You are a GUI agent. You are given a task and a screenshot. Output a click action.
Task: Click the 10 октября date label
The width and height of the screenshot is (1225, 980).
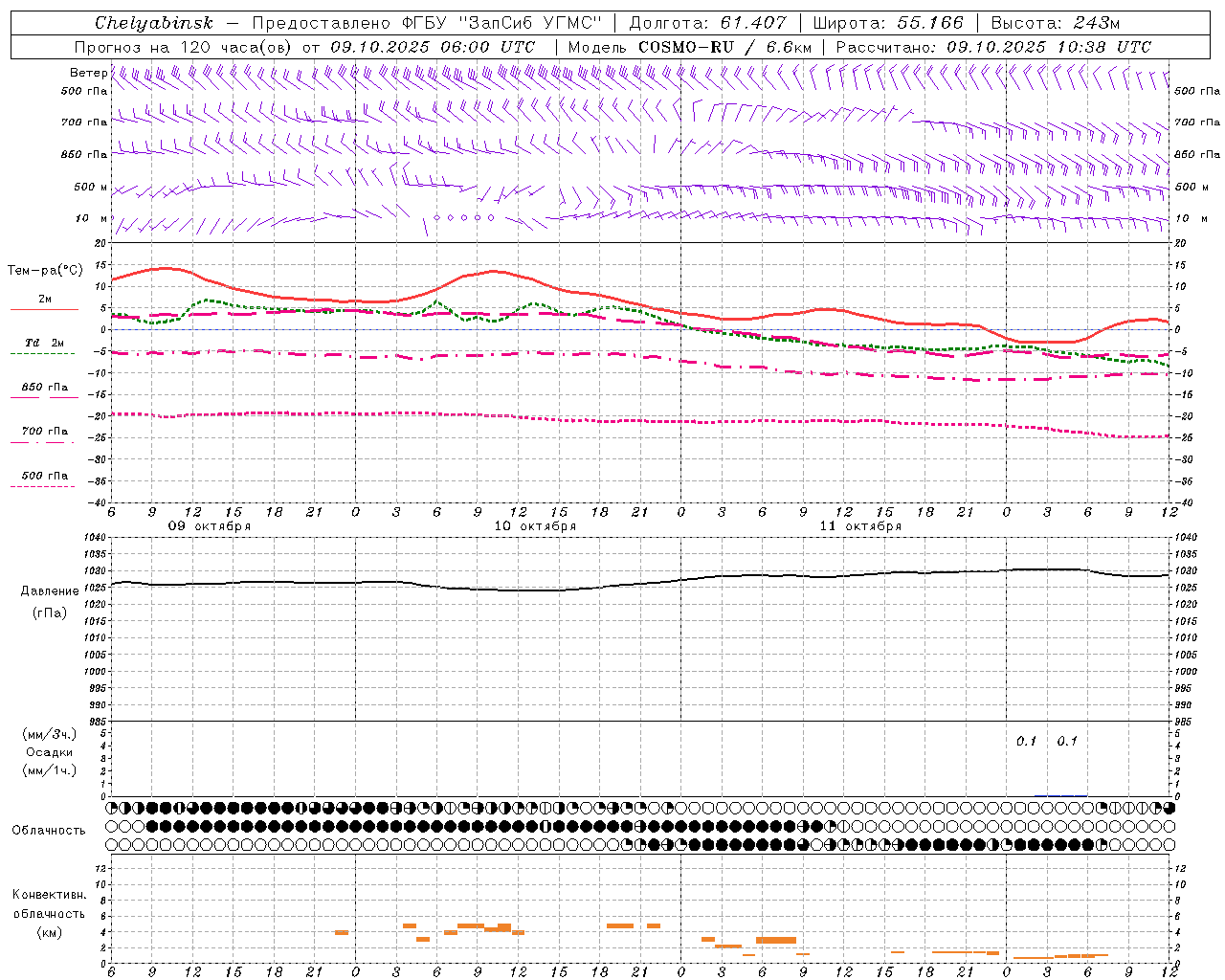tap(535, 526)
